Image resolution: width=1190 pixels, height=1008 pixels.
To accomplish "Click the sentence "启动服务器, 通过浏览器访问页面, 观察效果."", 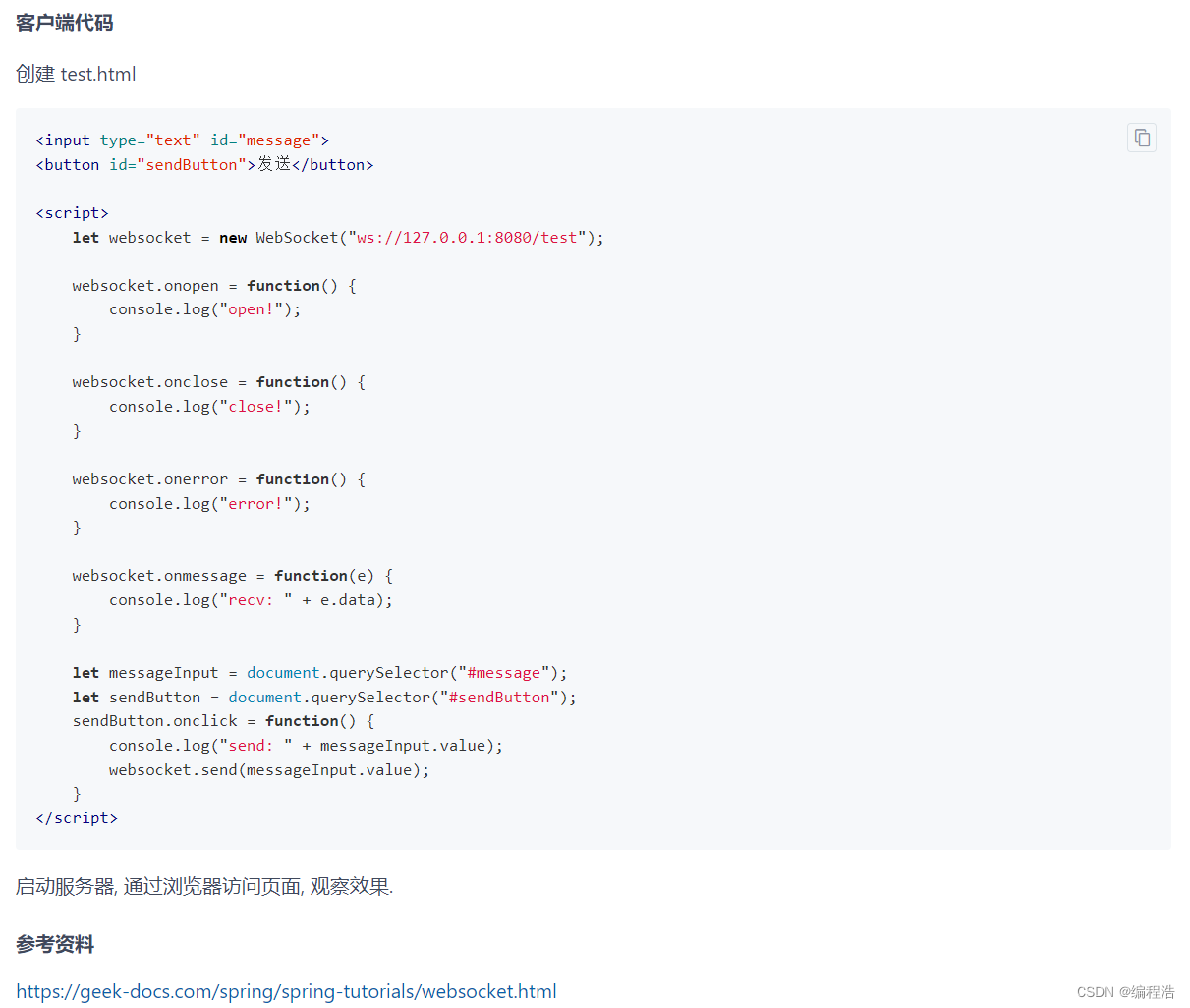I will [204, 886].
